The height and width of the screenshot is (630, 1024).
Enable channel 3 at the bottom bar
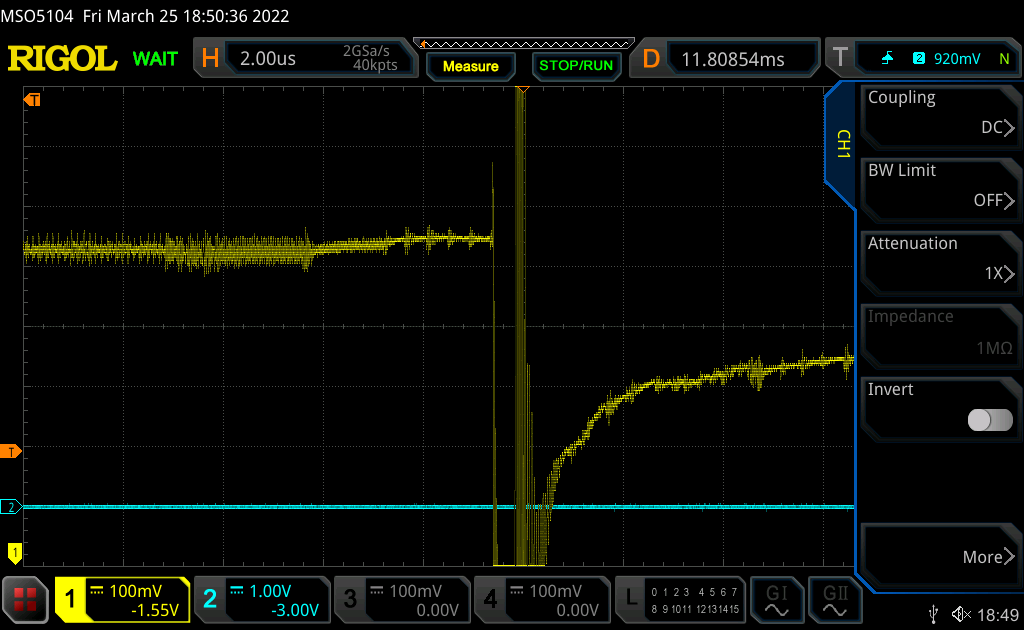(401, 599)
